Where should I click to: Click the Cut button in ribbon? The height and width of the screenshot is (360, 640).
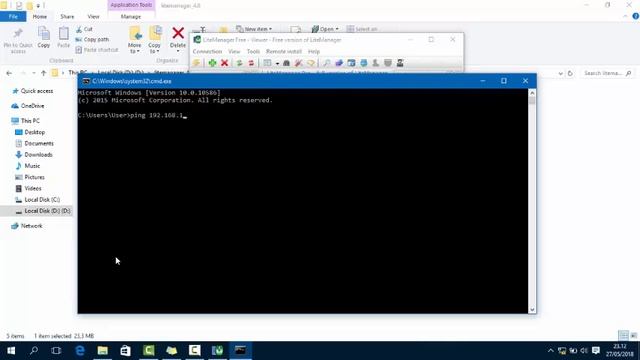pyautogui.click(x=84, y=29)
